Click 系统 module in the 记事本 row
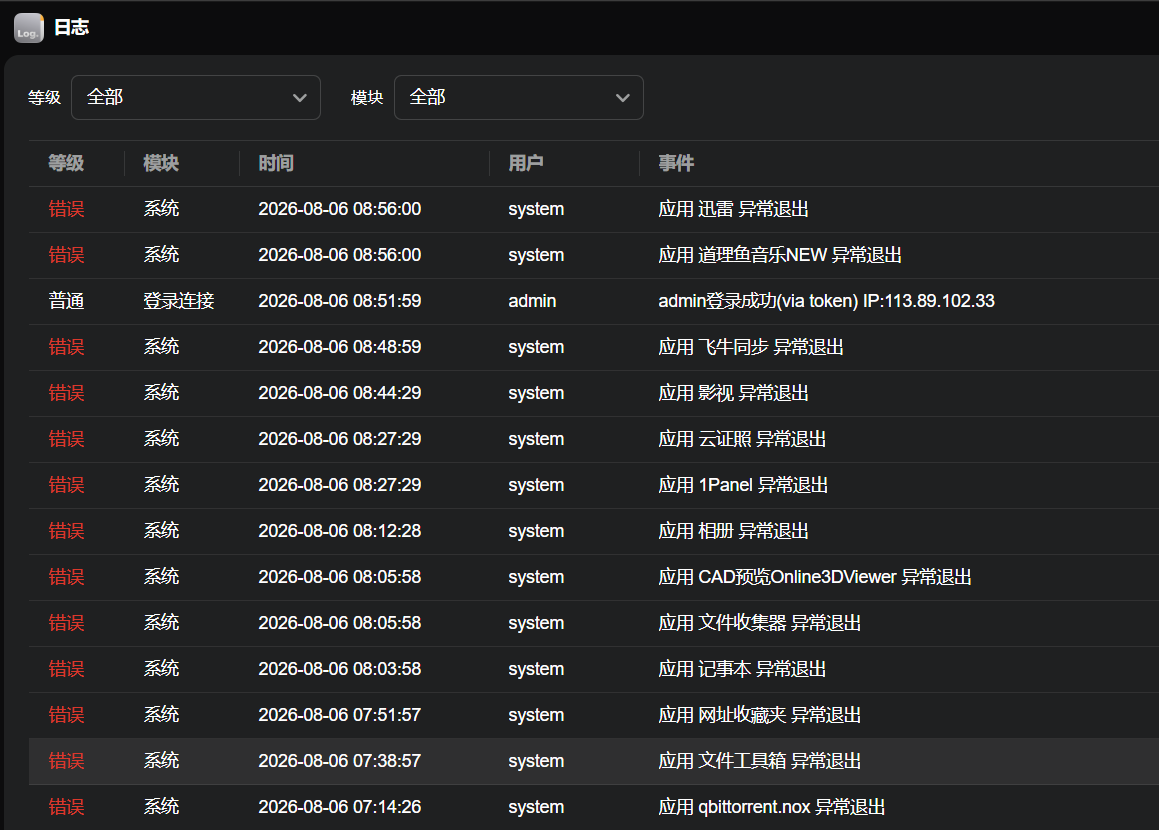This screenshot has height=830, width=1159. [x=161, y=669]
